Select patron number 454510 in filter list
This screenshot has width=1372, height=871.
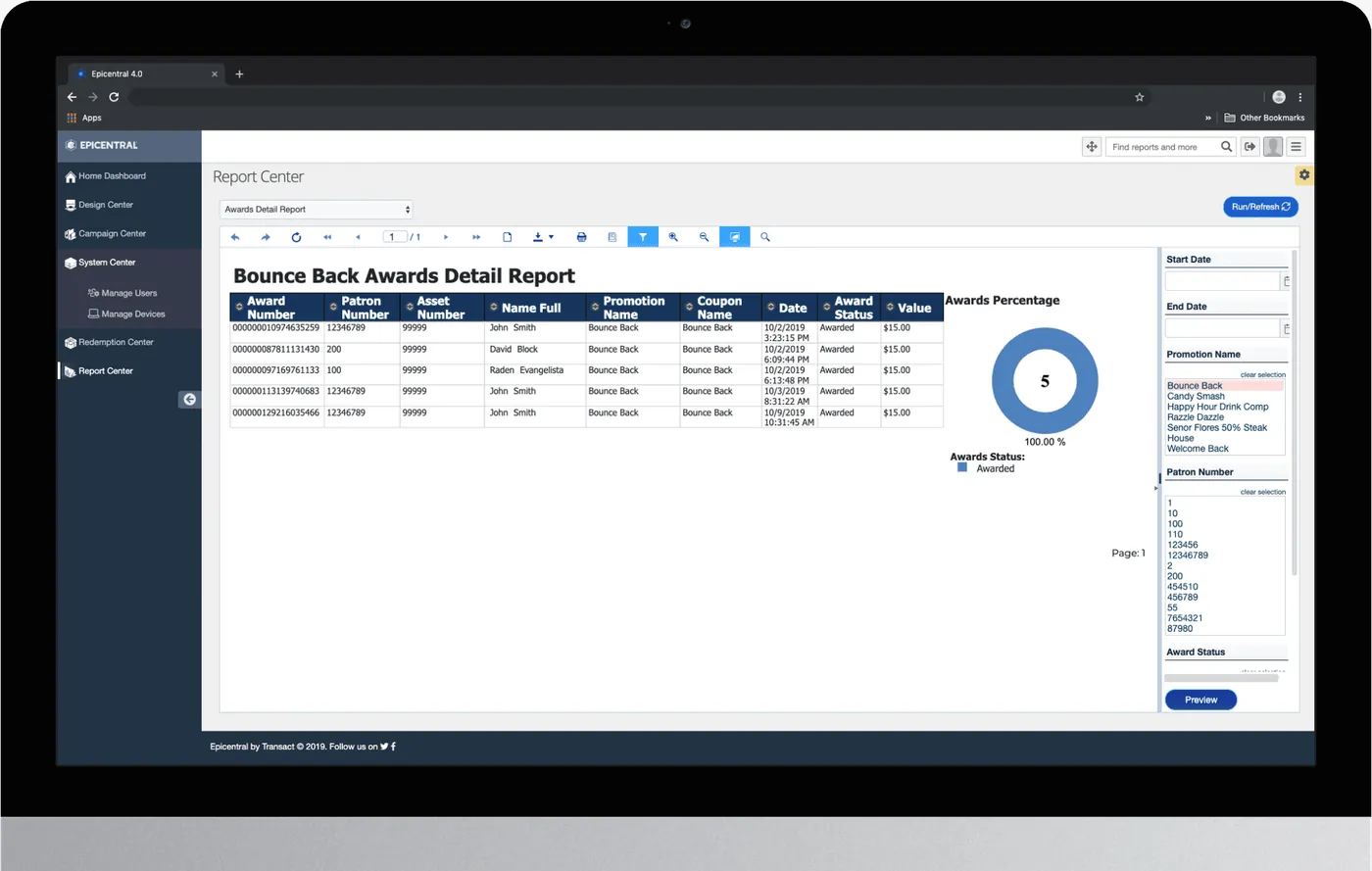pyautogui.click(x=1182, y=587)
